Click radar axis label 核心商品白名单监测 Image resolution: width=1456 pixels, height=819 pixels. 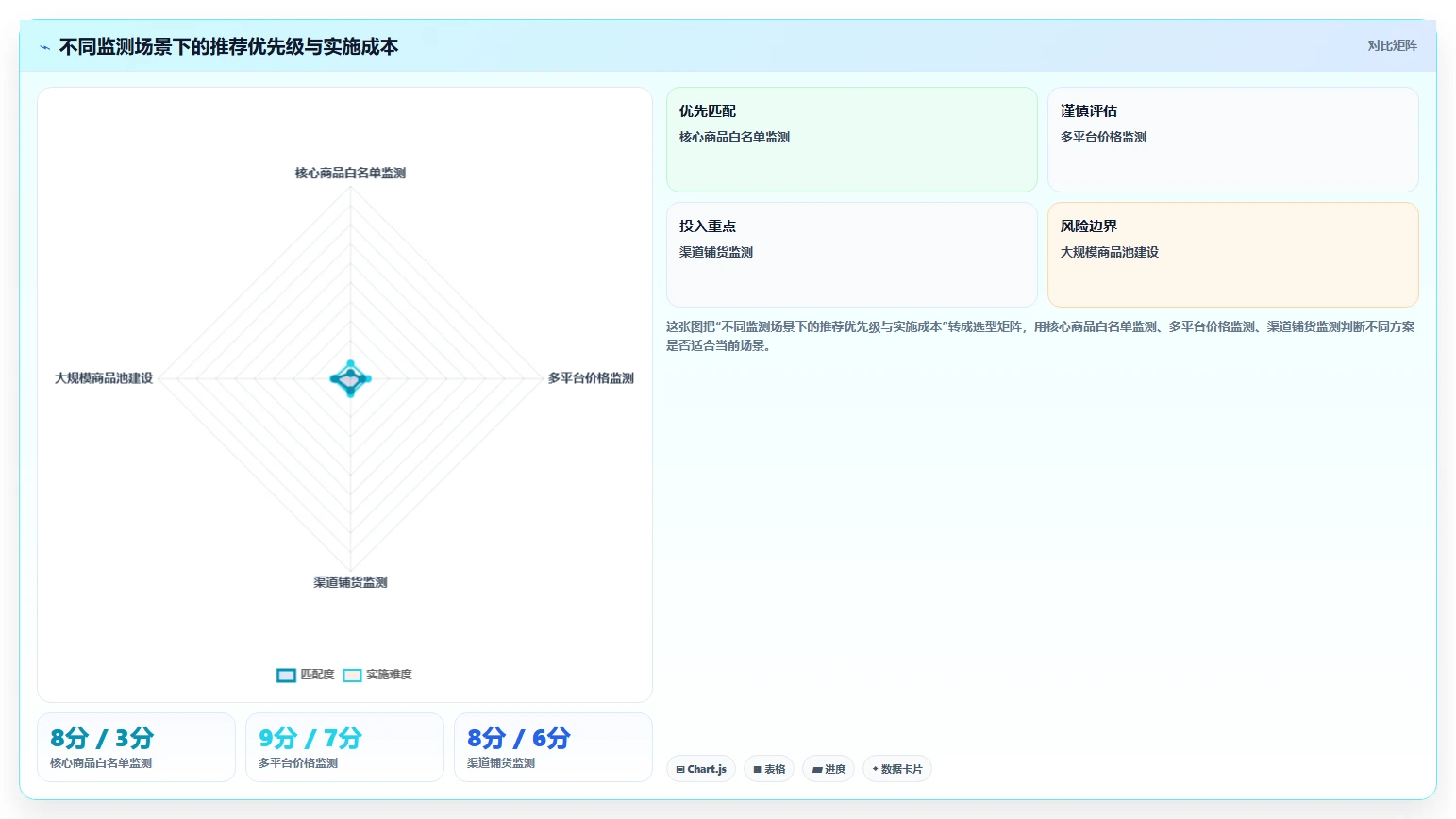coord(350,173)
